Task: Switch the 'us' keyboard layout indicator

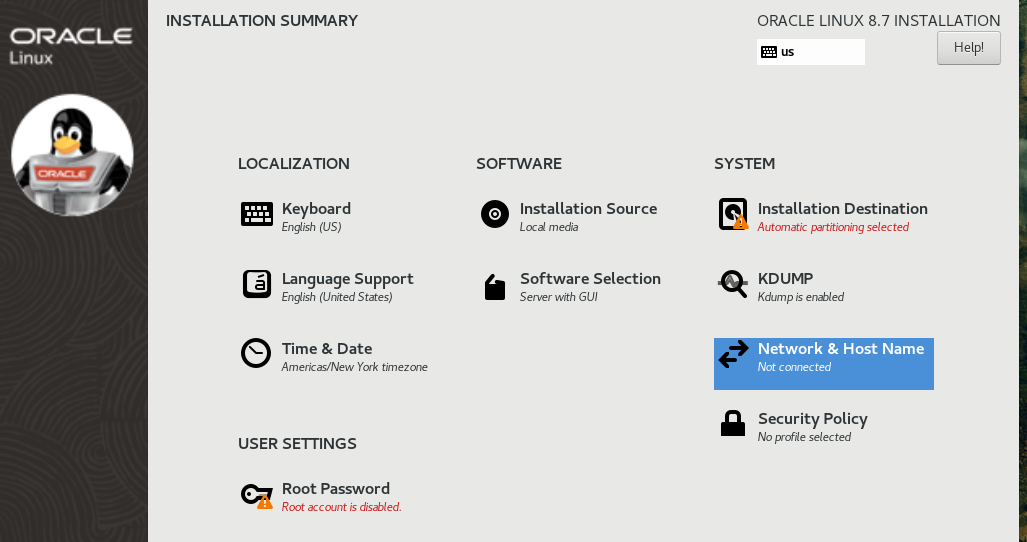Action: 810,52
